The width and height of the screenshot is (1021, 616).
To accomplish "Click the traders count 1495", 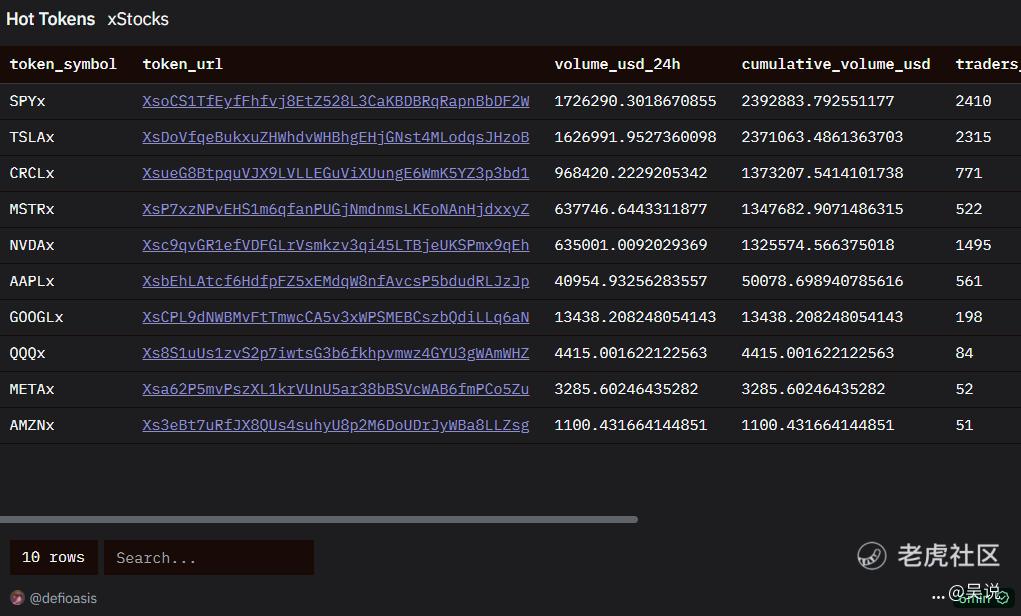I will 973,245.
